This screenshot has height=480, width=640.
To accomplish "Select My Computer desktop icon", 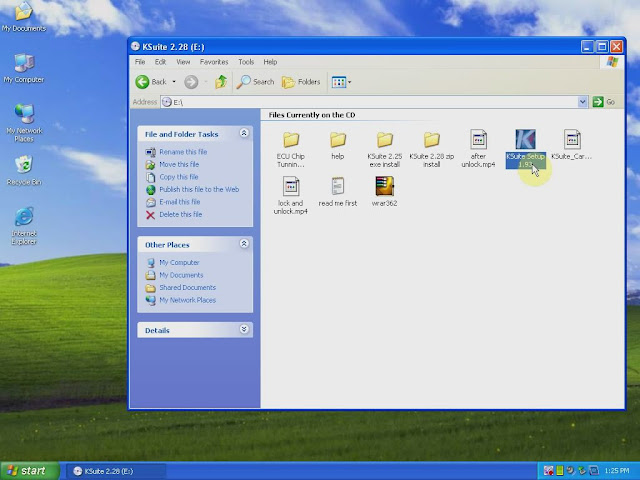I will (24, 68).
